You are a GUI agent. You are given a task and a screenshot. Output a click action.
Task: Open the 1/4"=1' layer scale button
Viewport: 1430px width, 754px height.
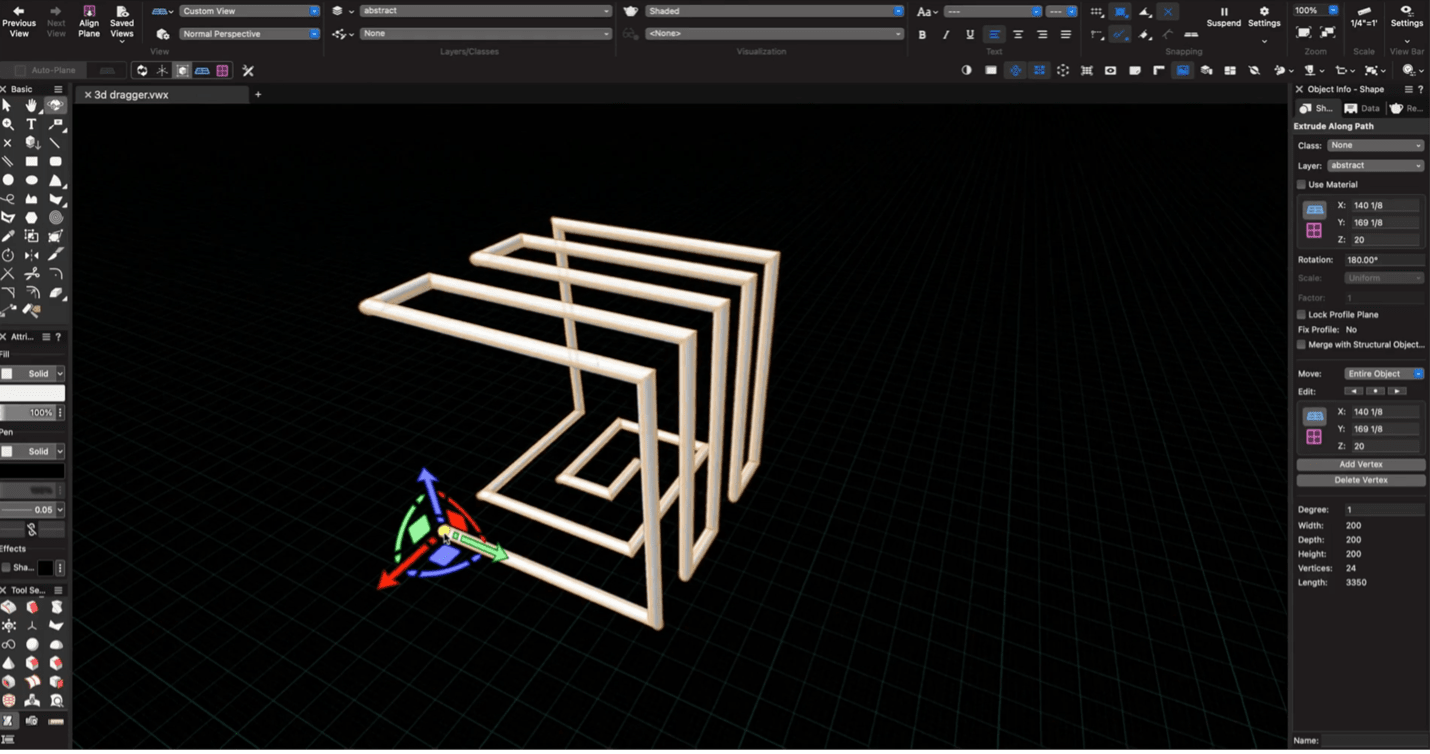(x=1363, y=17)
